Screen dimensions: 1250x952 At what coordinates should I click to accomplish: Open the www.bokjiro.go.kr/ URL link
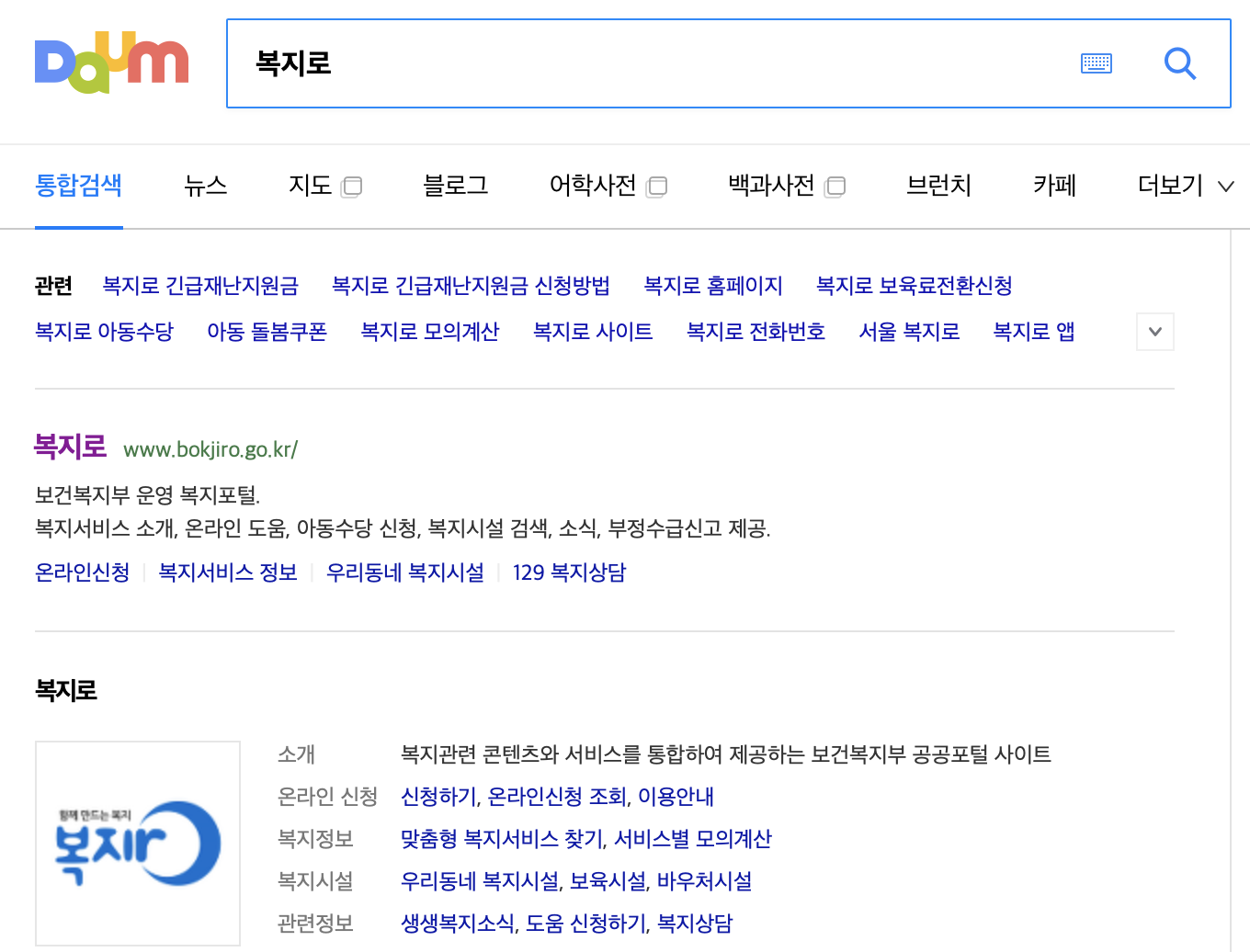tap(210, 449)
